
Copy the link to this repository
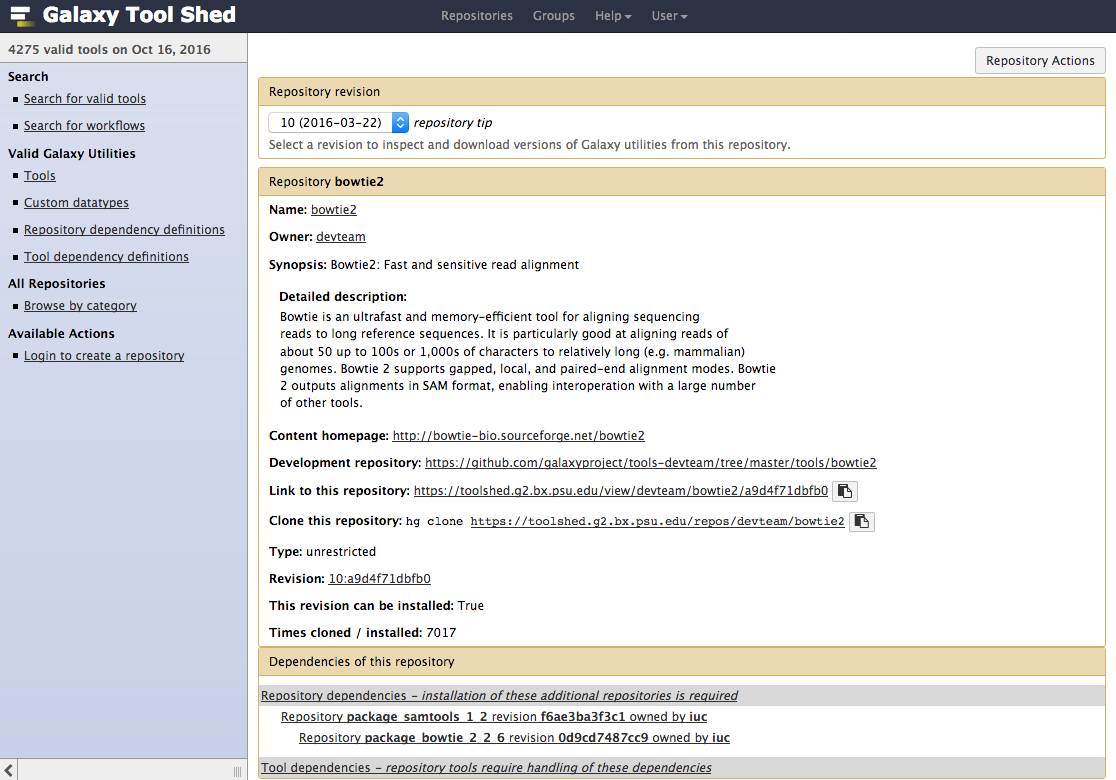(845, 491)
